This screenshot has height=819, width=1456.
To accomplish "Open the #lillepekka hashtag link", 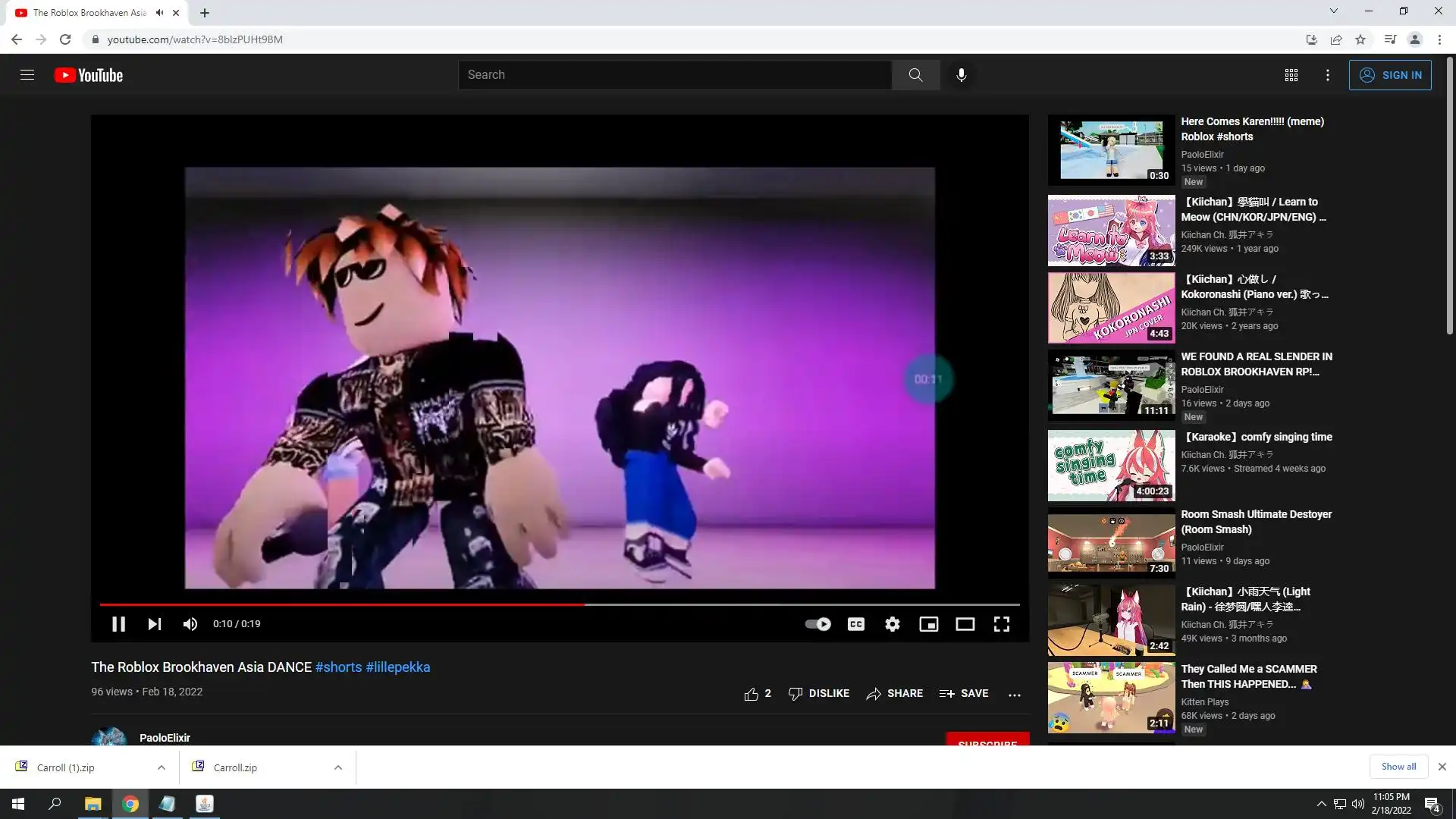I will point(397,667).
